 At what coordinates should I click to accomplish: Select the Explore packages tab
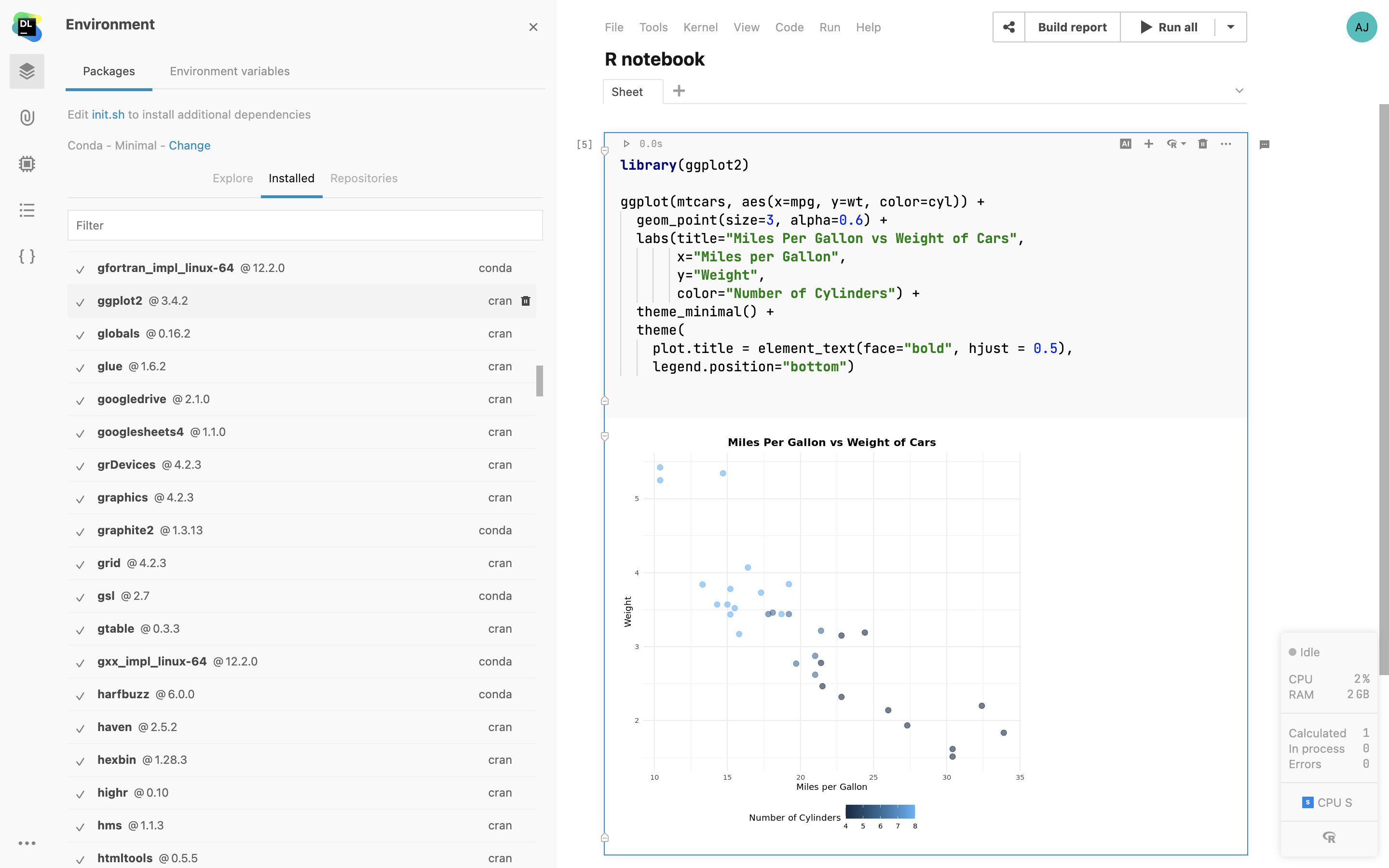pos(232,178)
